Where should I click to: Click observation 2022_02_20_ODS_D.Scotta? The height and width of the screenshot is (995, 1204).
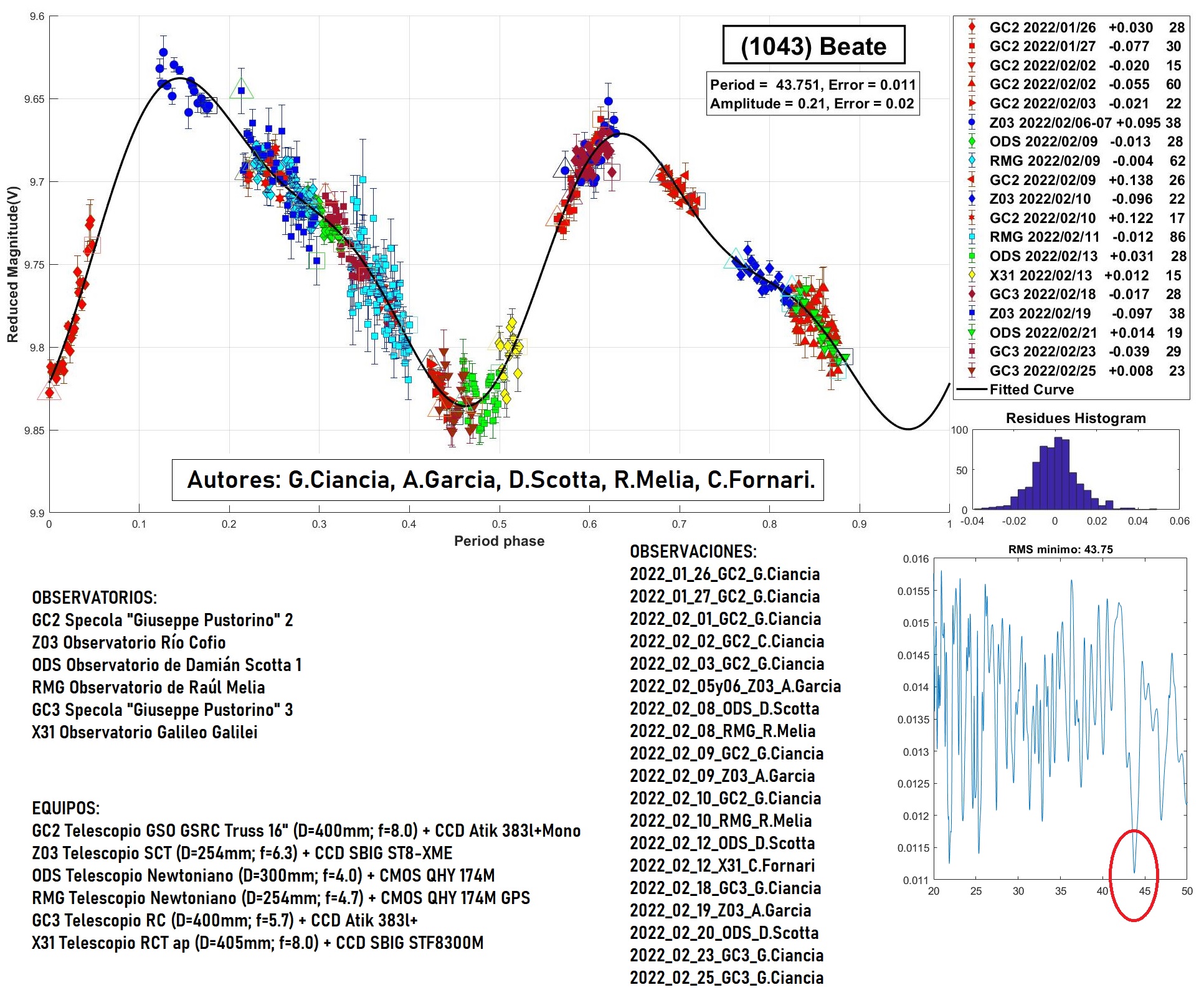point(724,933)
